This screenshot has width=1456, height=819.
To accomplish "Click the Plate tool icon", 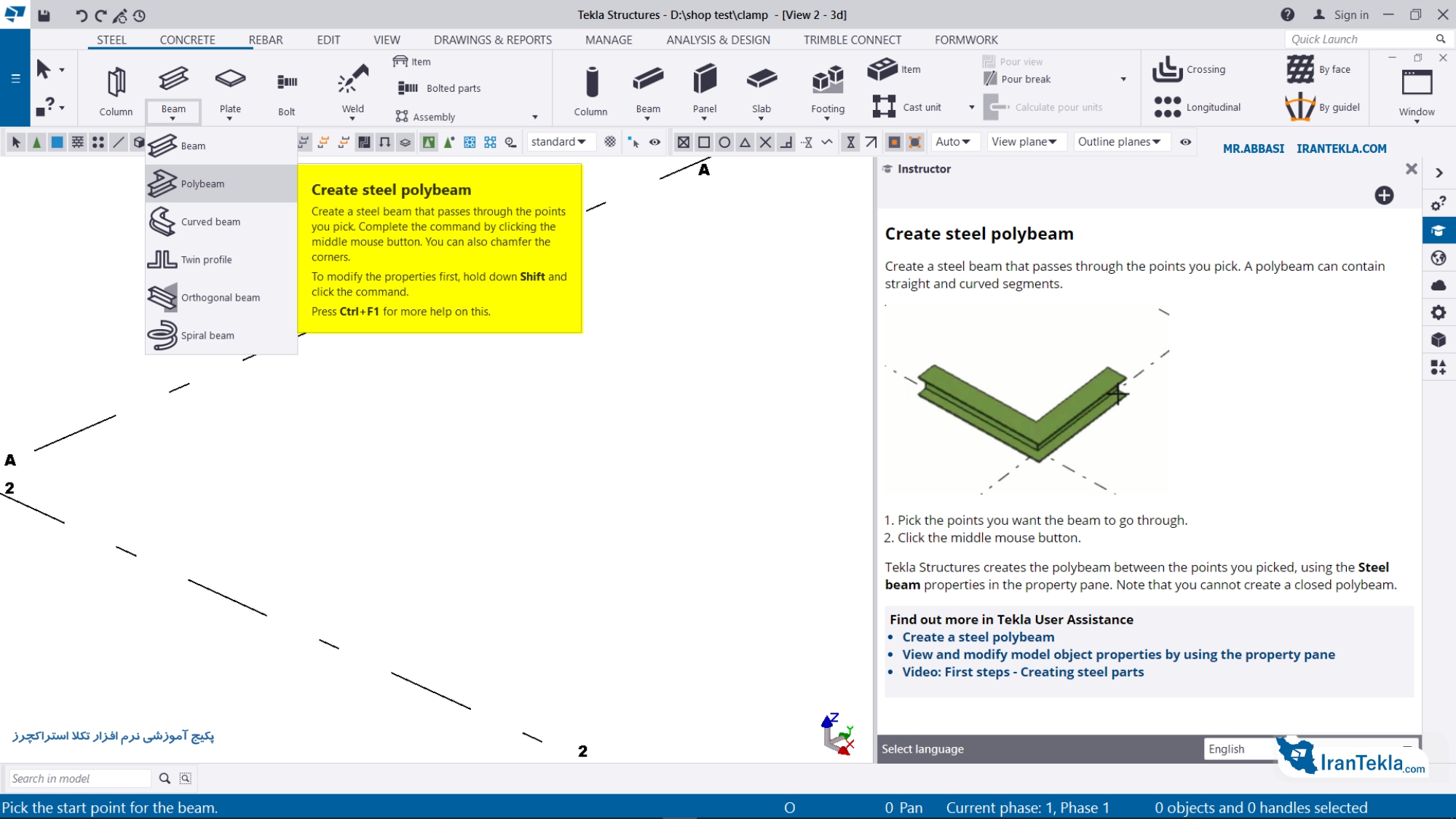I will (230, 79).
